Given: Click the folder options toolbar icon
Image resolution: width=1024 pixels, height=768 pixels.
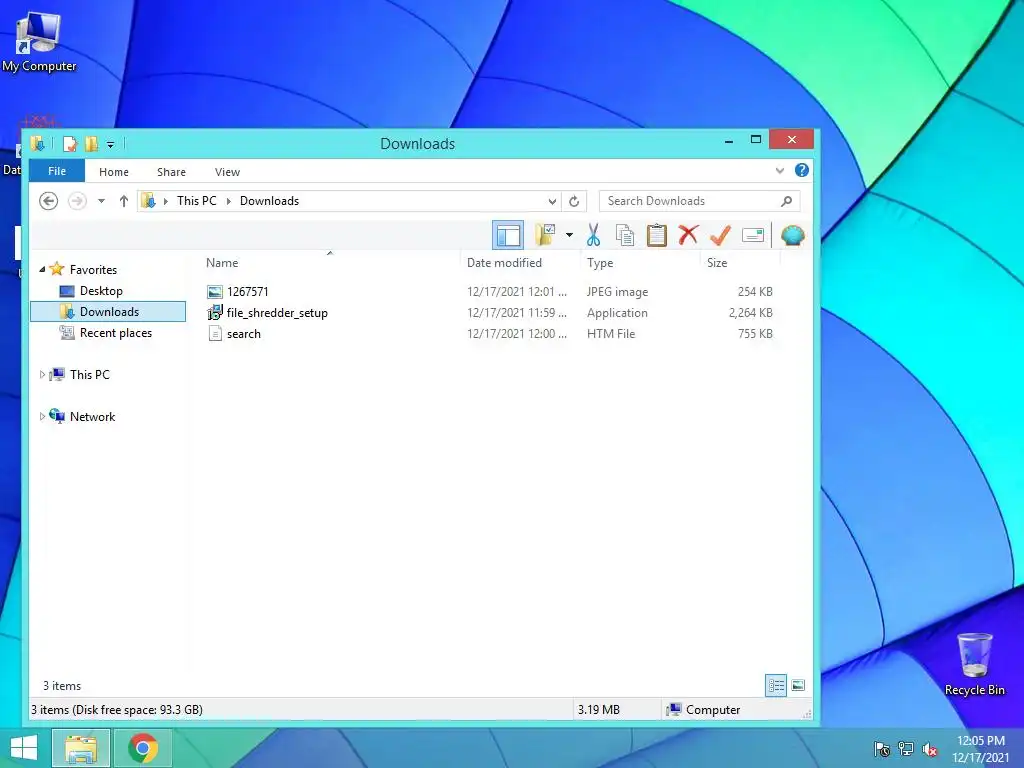Looking at the screenshot, I should pos(545,235).
